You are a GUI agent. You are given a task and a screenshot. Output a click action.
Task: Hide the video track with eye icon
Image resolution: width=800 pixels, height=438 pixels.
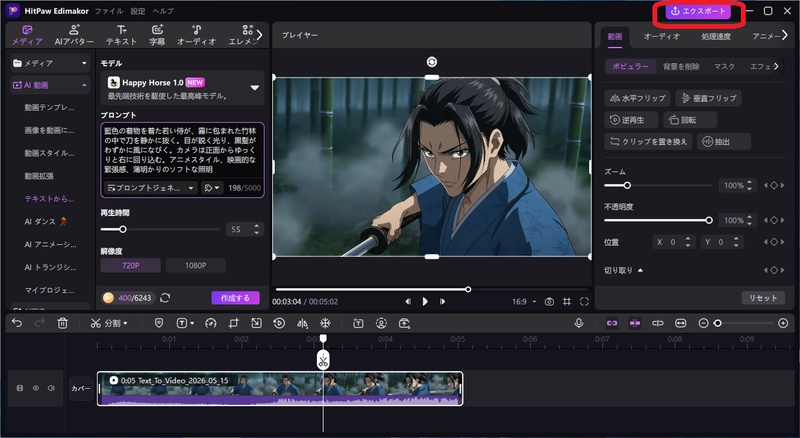pyautogui.click(x=36, y=388)
